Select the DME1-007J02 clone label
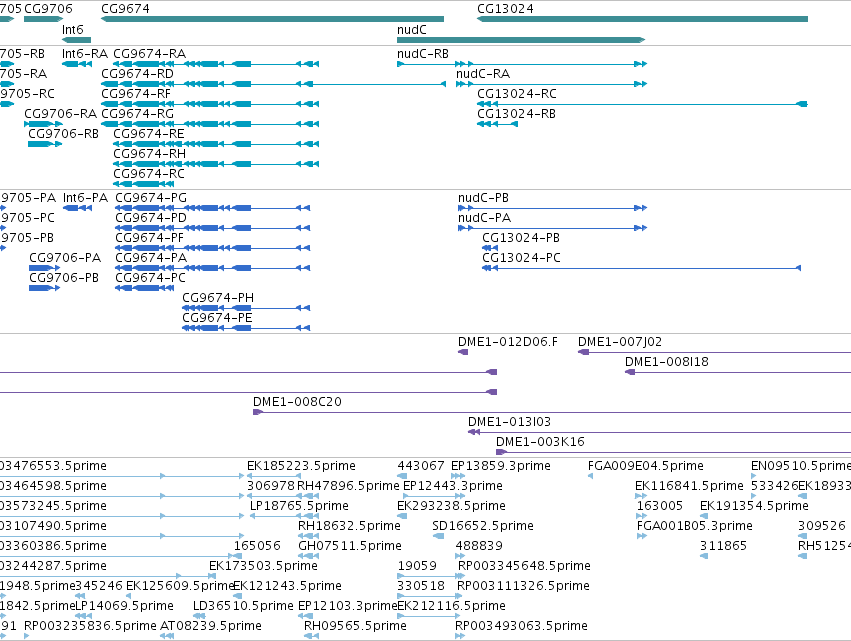Screen dimensions: 851x641 (x=620, y=342)
